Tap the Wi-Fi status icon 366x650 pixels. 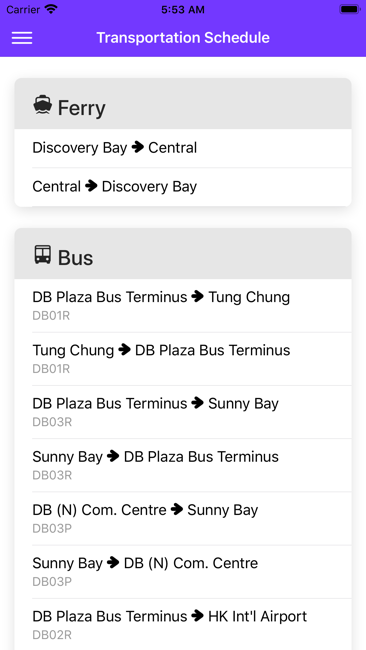click(x=51, y=9)
